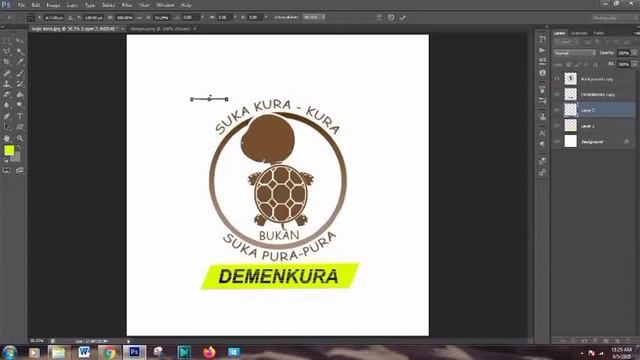Viewport: 640px width, 360px height.
Task: Select the Crop tool
Action: (7, 62)
